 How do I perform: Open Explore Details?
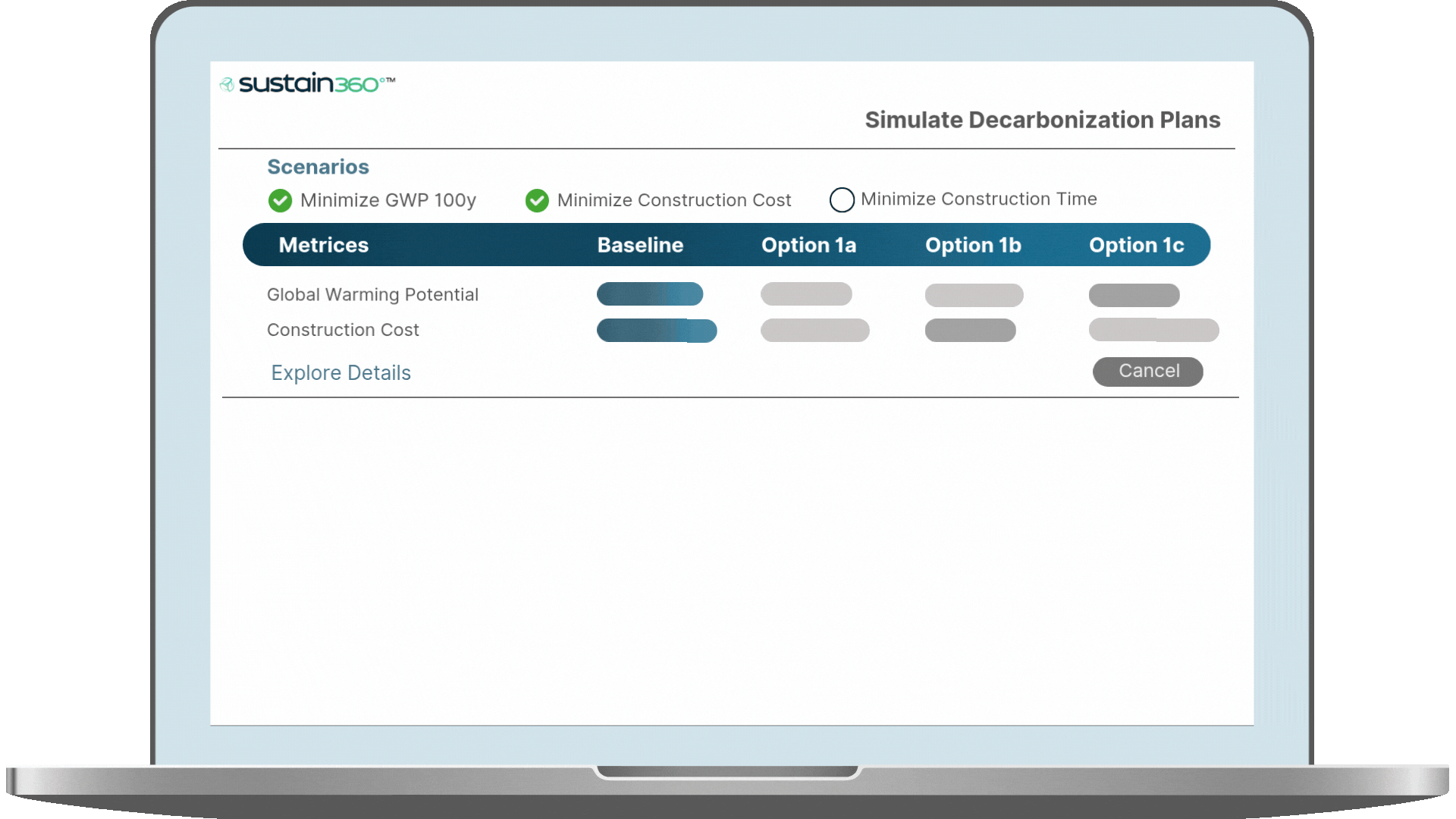(x=340, y=372)
